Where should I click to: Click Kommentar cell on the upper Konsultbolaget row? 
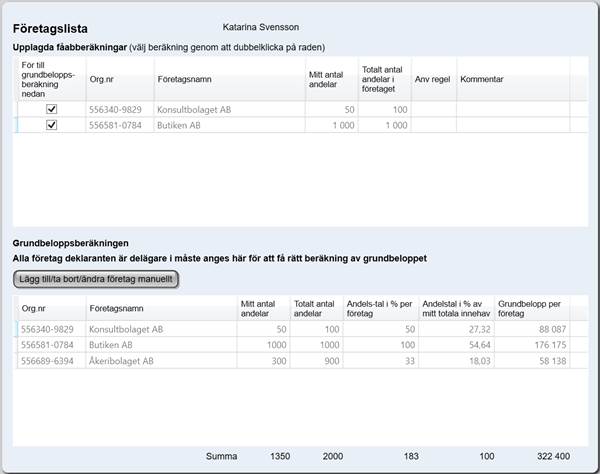513,109
